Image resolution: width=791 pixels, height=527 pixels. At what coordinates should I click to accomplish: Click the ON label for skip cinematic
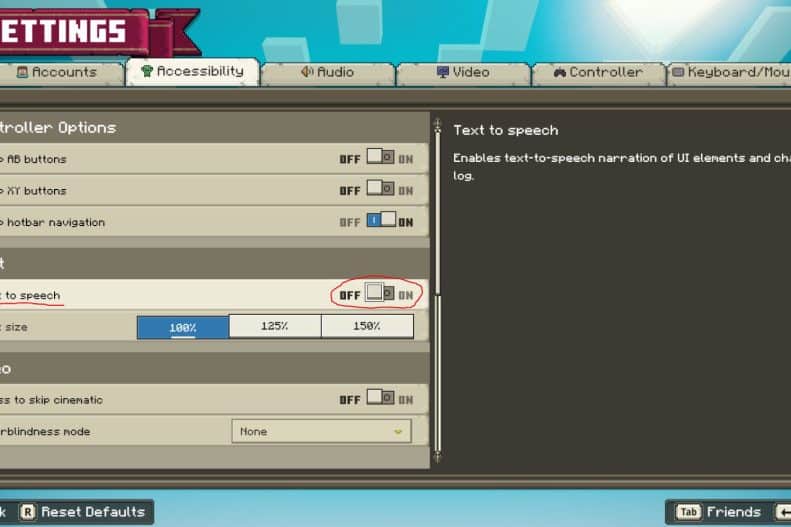click(x=406, y=400)
